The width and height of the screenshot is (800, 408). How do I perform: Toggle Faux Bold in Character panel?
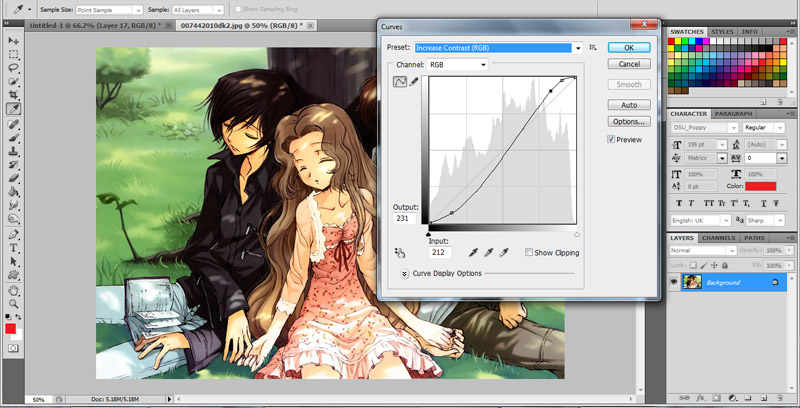point(679,203)
